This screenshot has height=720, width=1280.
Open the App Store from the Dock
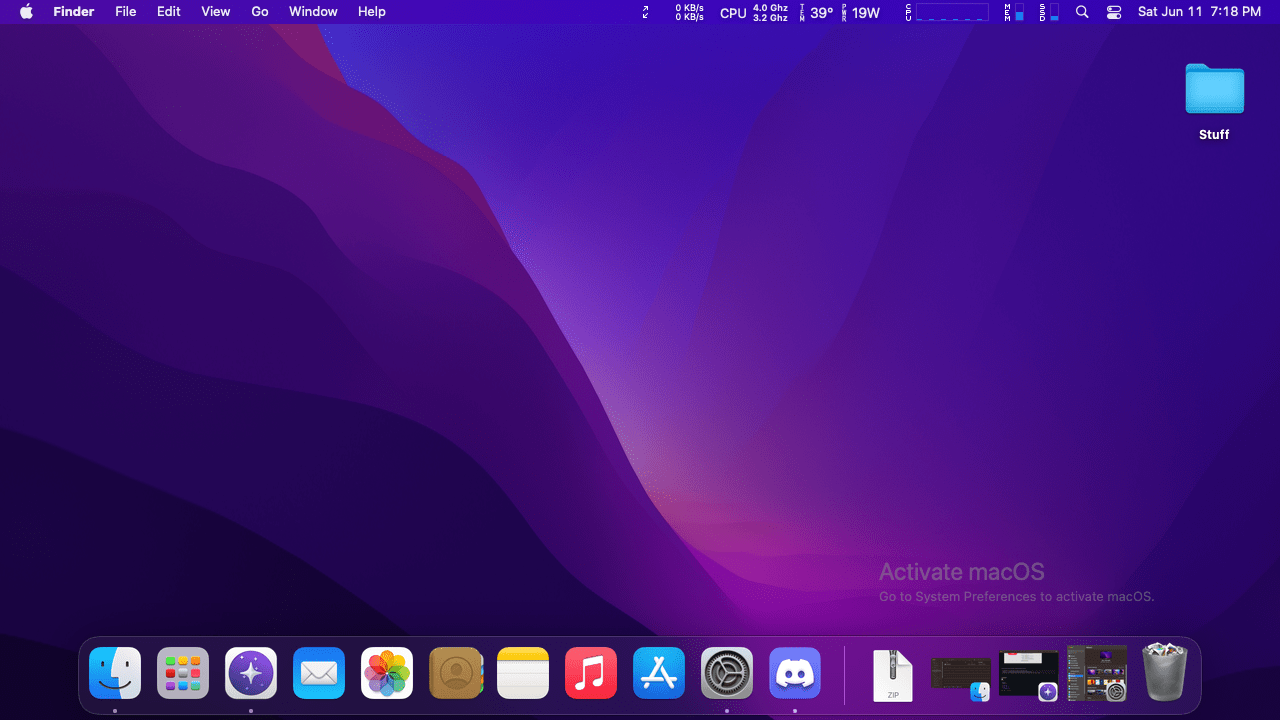coord(658,673)
